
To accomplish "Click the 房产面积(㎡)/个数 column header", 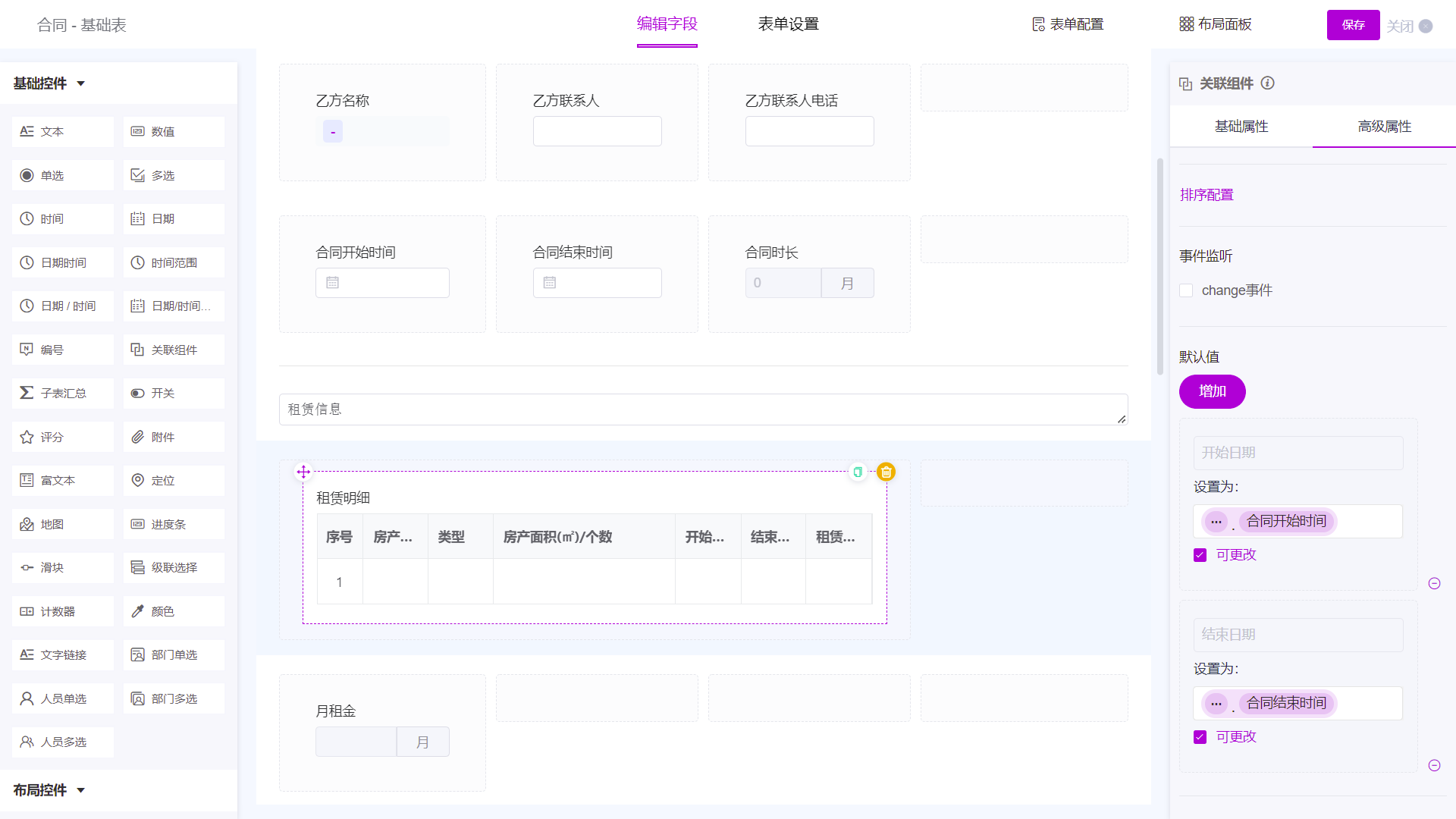I will [584, 537].
